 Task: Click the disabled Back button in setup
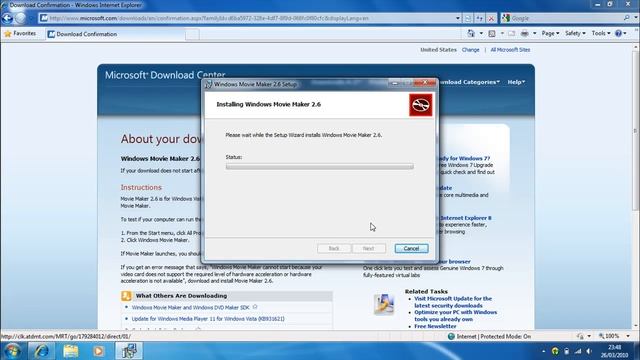[333, 249]
